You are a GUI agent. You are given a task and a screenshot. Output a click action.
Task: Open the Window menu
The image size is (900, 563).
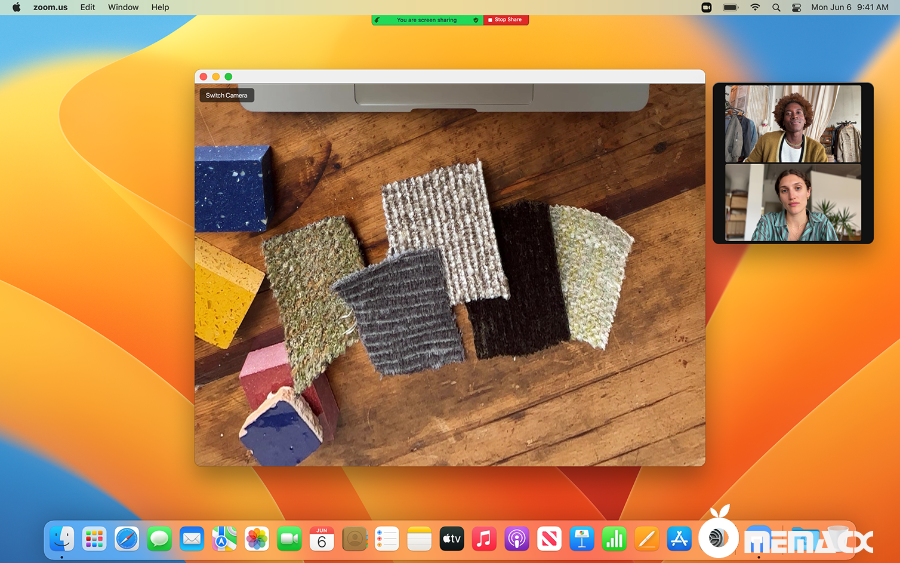point(123,7)
